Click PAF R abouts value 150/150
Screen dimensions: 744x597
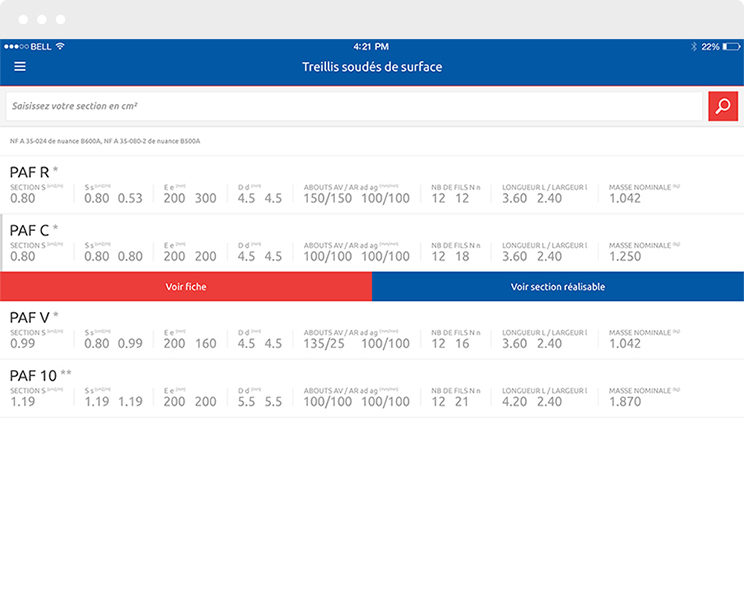click(327, 198)
